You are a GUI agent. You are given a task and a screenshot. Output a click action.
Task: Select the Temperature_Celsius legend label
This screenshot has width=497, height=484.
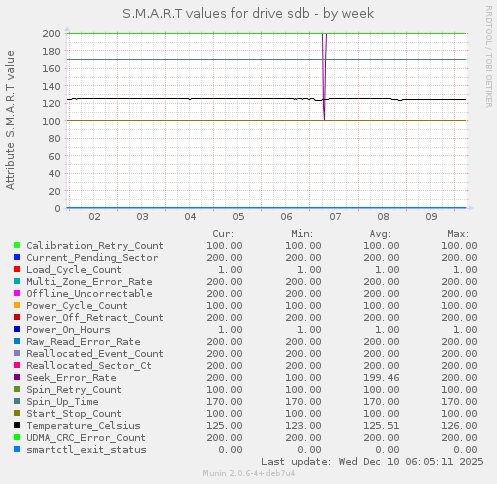83,426
